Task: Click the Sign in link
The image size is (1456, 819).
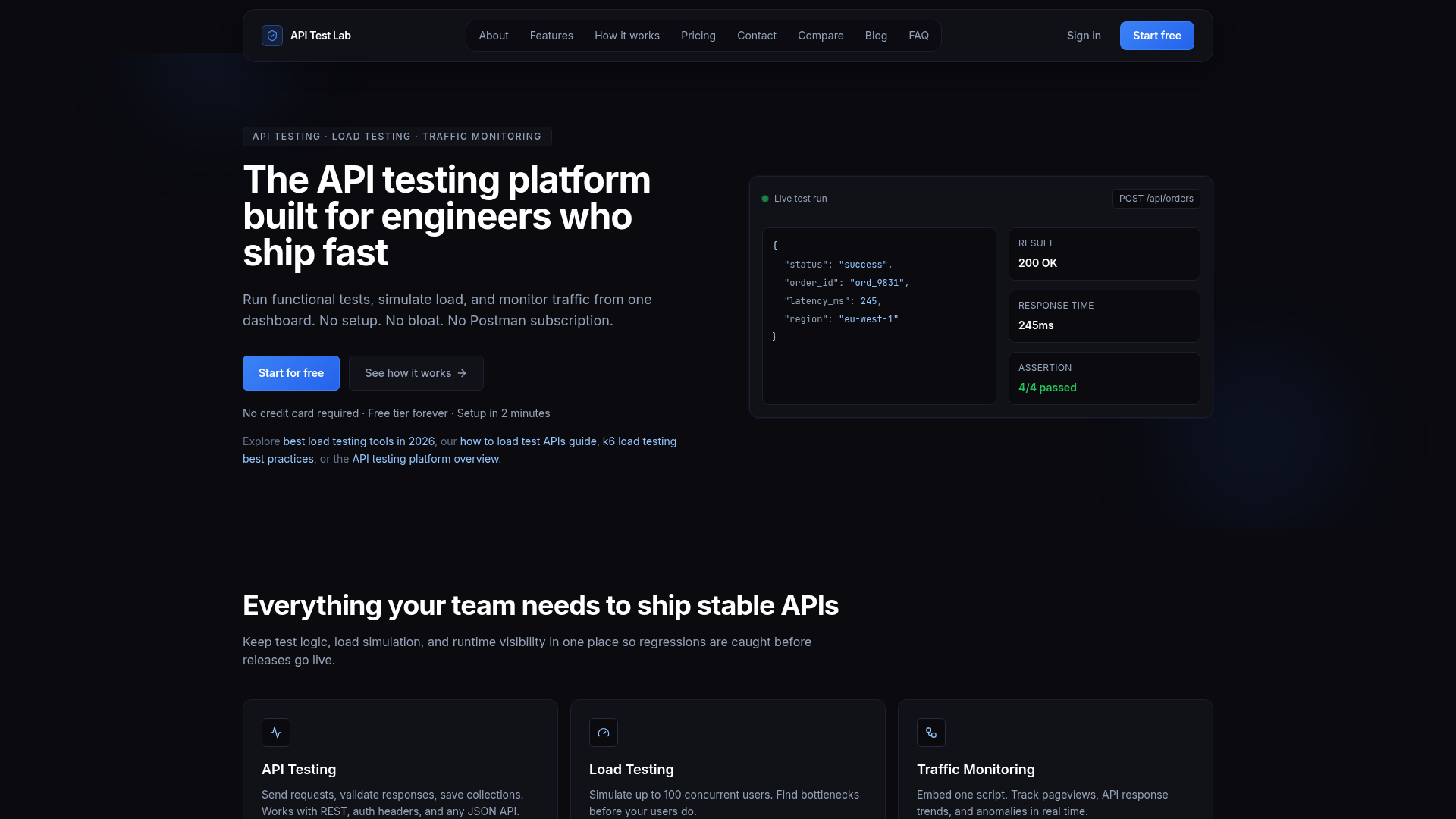Action: [1084, 36]
